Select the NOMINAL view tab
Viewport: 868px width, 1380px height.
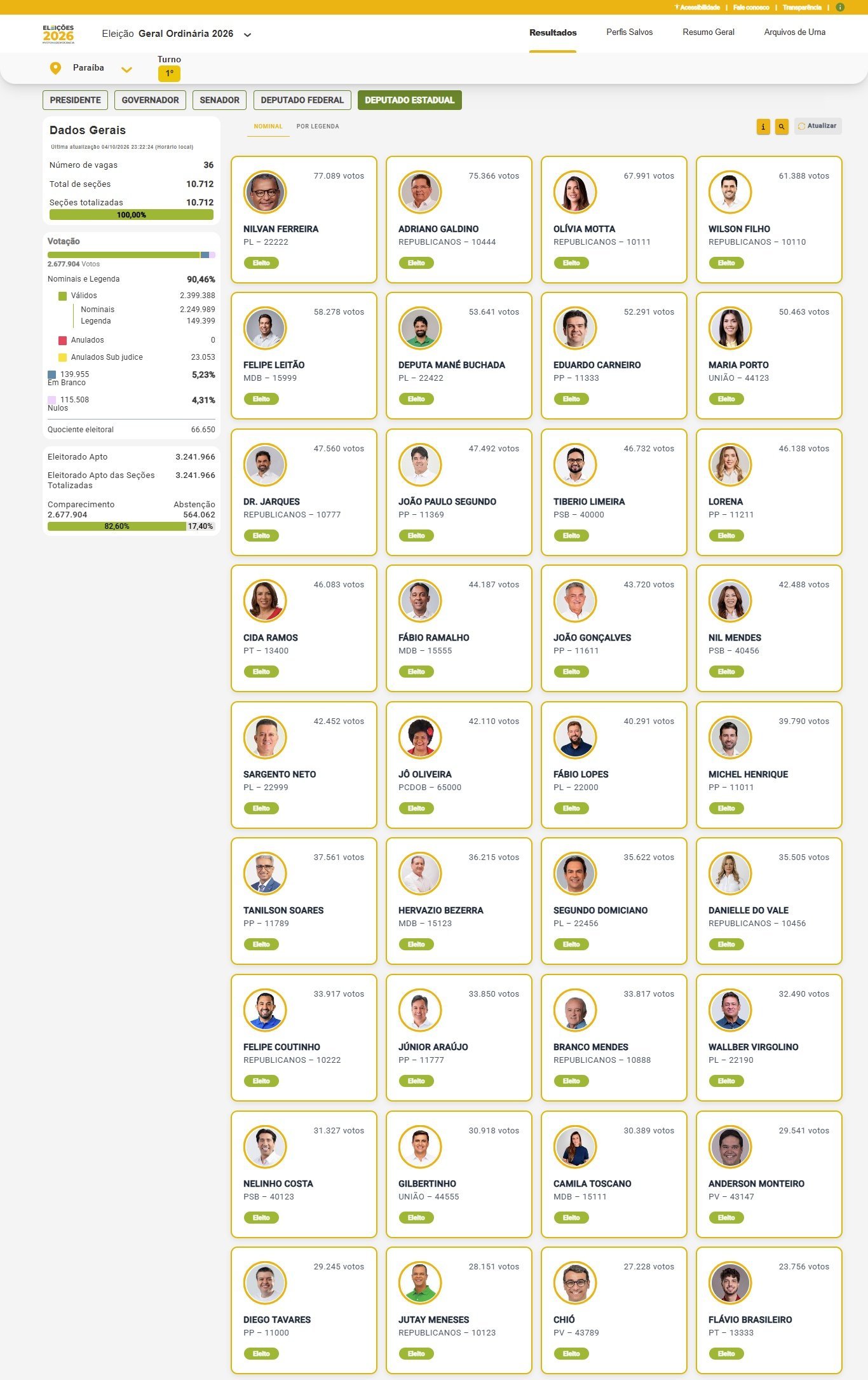[268, 126]
